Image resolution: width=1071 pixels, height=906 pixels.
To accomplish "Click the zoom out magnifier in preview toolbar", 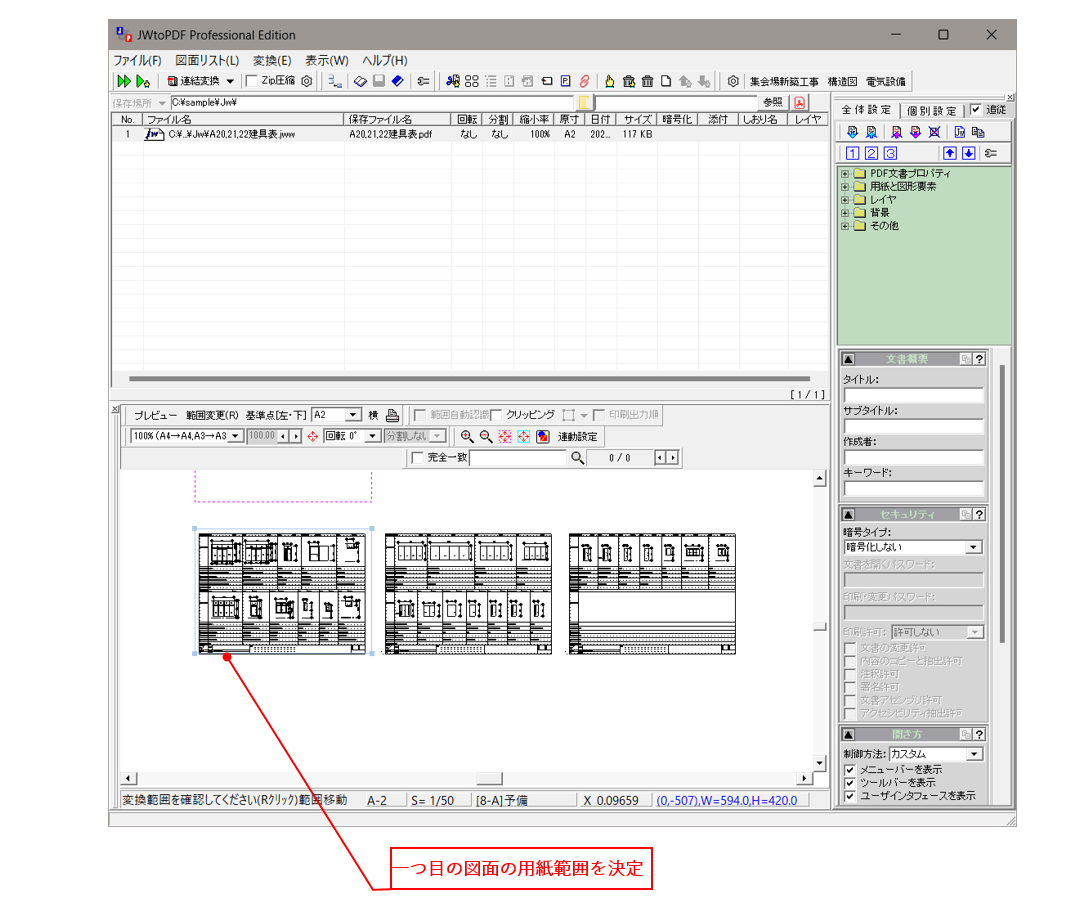I will pos(486,437).
